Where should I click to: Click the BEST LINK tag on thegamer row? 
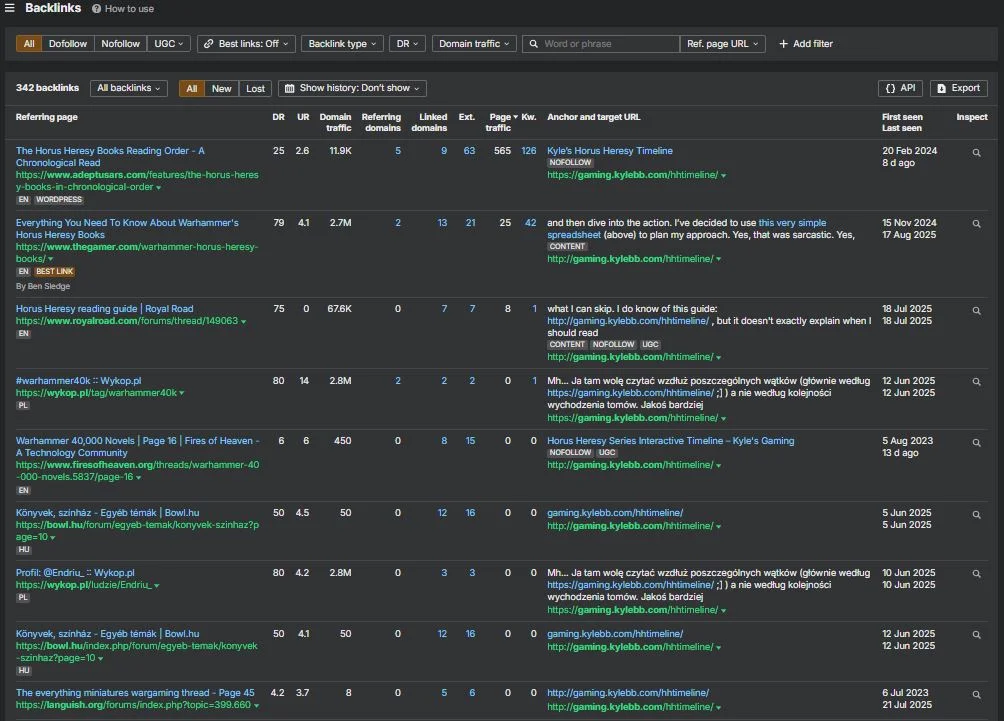point(54,271)
